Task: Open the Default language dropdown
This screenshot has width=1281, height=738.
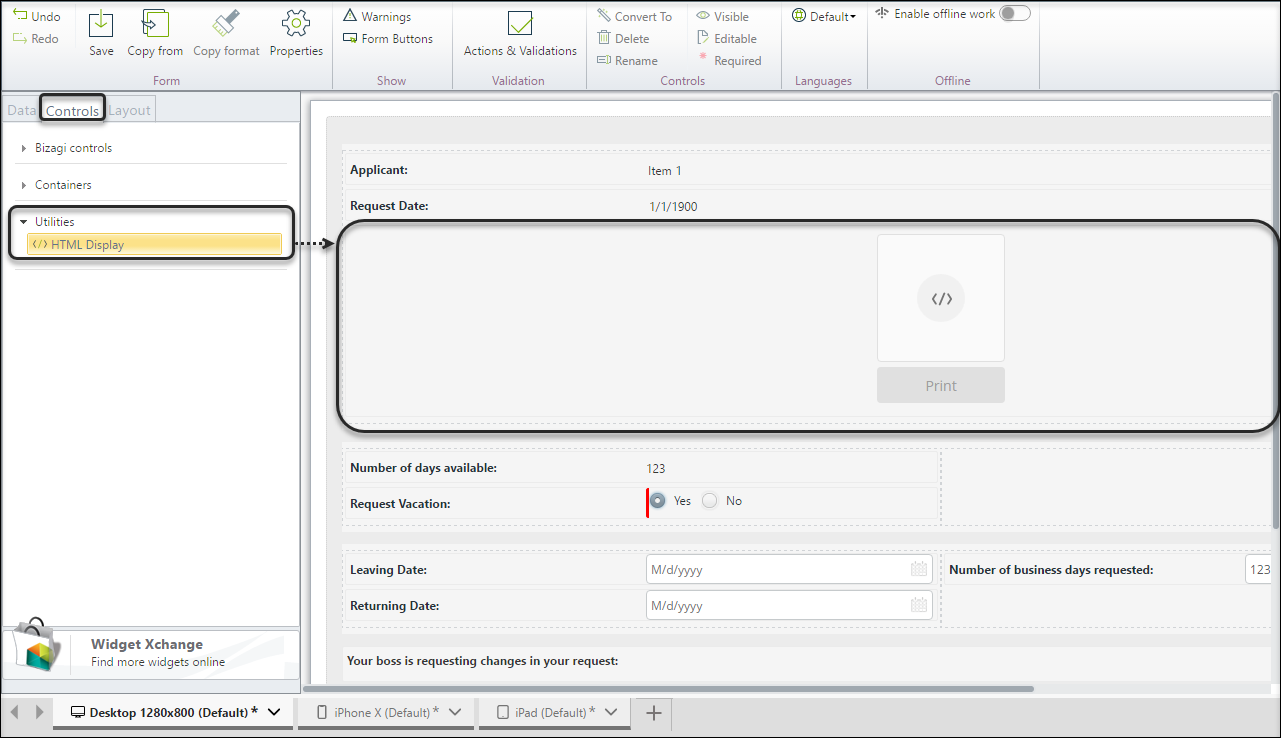Action: pyautogui.click(x=824, y=16)
